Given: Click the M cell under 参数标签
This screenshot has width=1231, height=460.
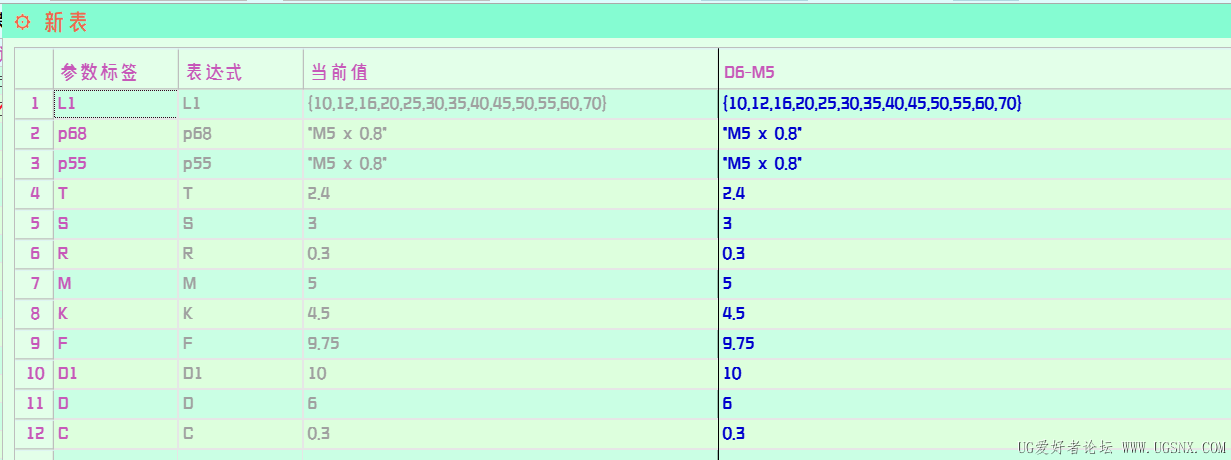Looking at the screenshot, I should [x=116, y=284].
